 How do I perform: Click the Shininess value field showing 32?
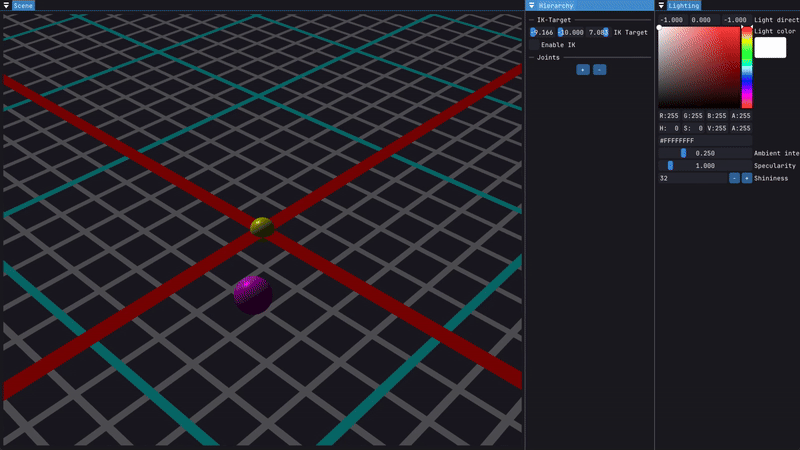coord(692,178)
